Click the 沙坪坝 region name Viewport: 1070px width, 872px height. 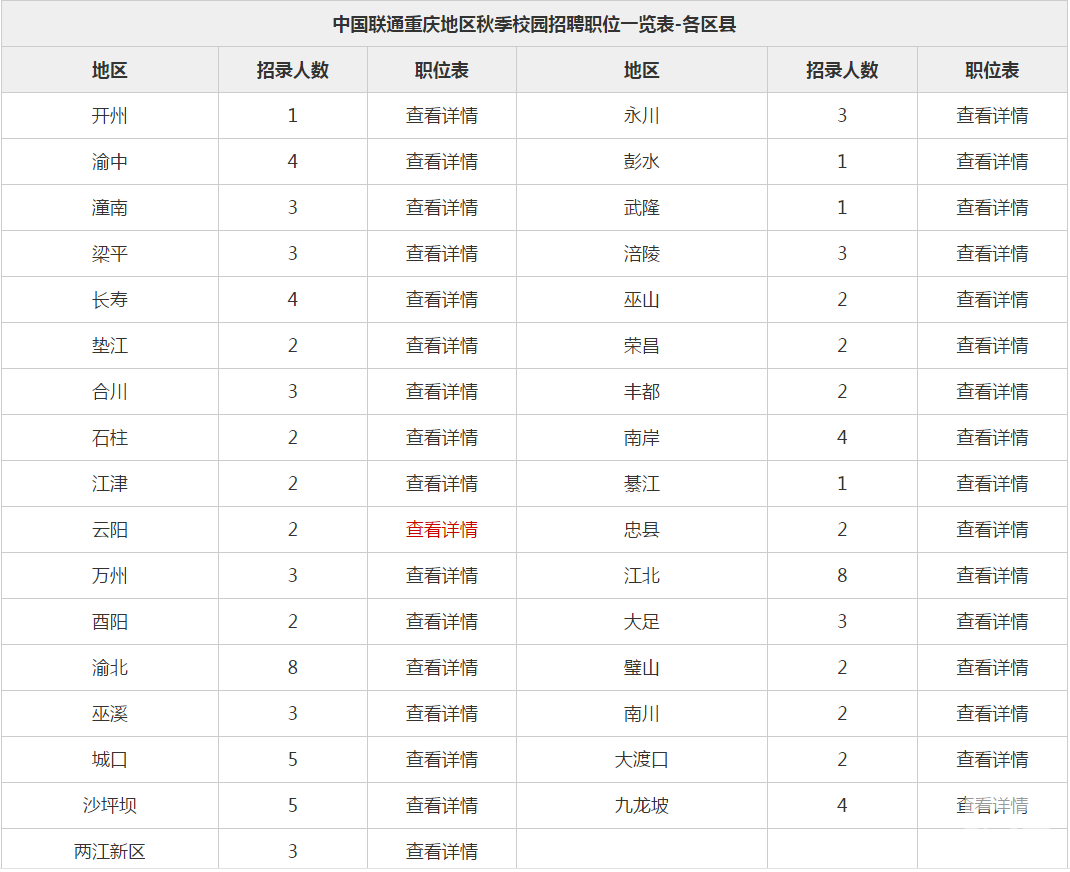110,806
